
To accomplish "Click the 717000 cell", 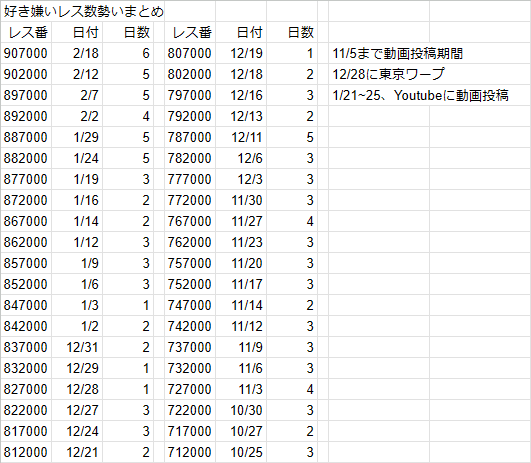I will point(190,431).
